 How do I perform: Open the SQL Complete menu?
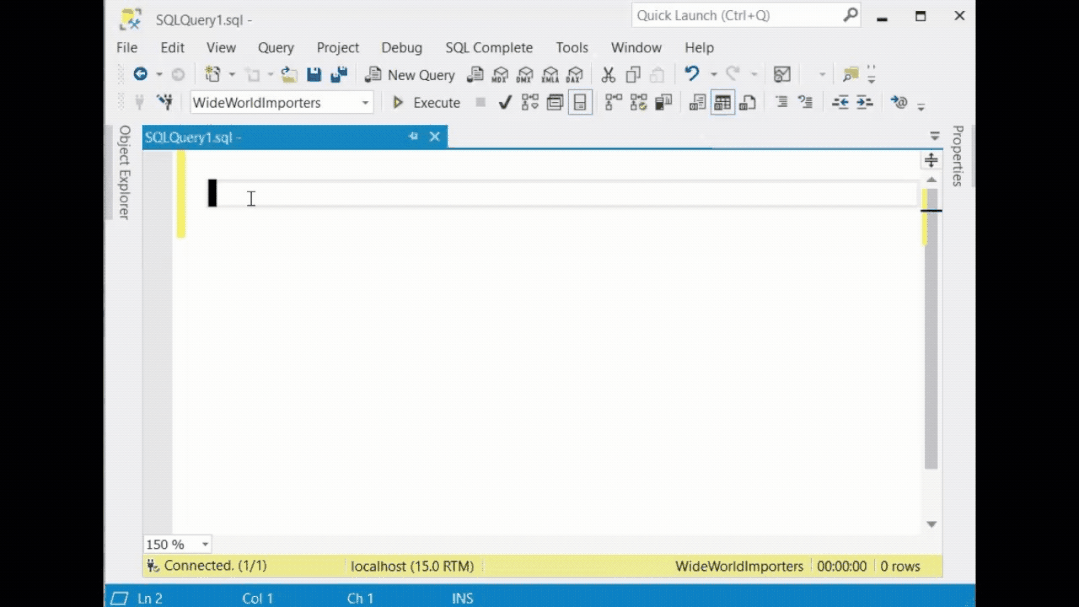click(x=489, y=47)
